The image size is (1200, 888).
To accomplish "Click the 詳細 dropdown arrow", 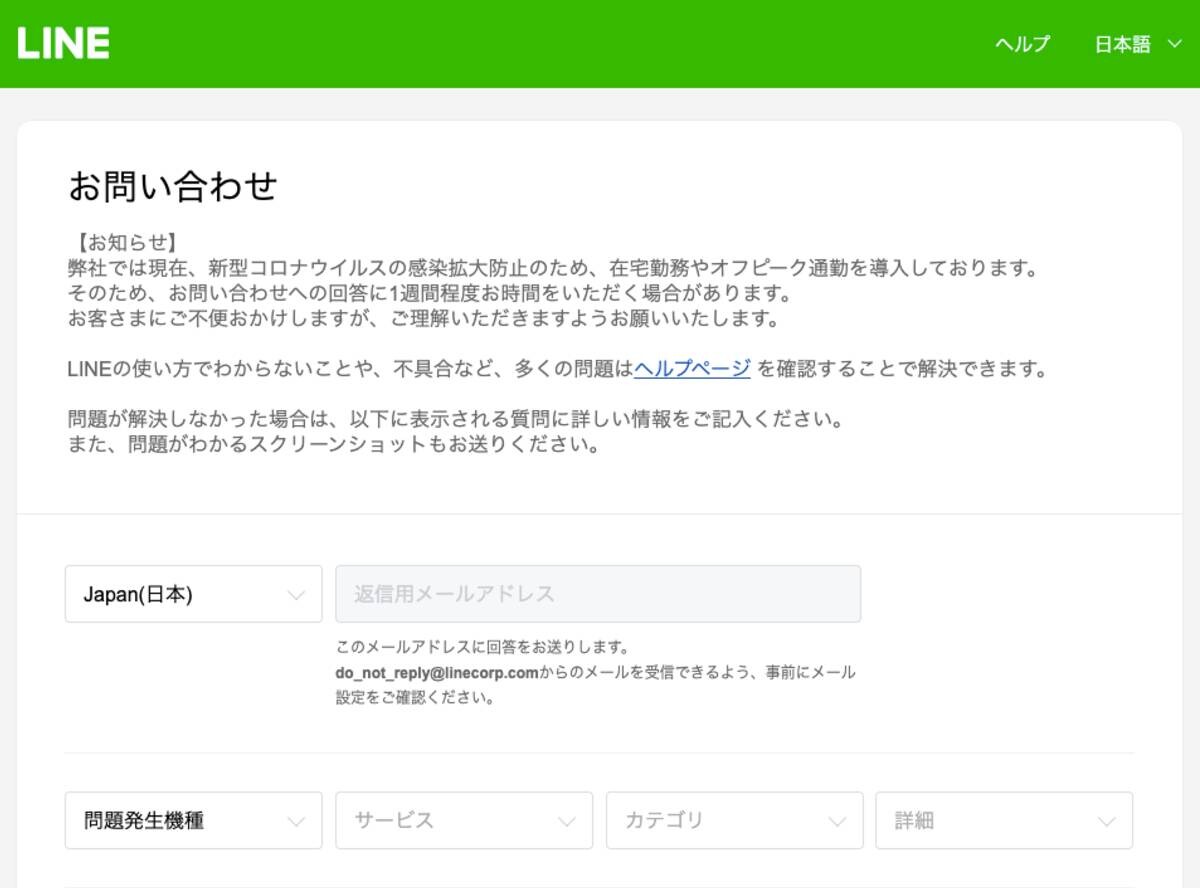I will (x=1108, y=820).
